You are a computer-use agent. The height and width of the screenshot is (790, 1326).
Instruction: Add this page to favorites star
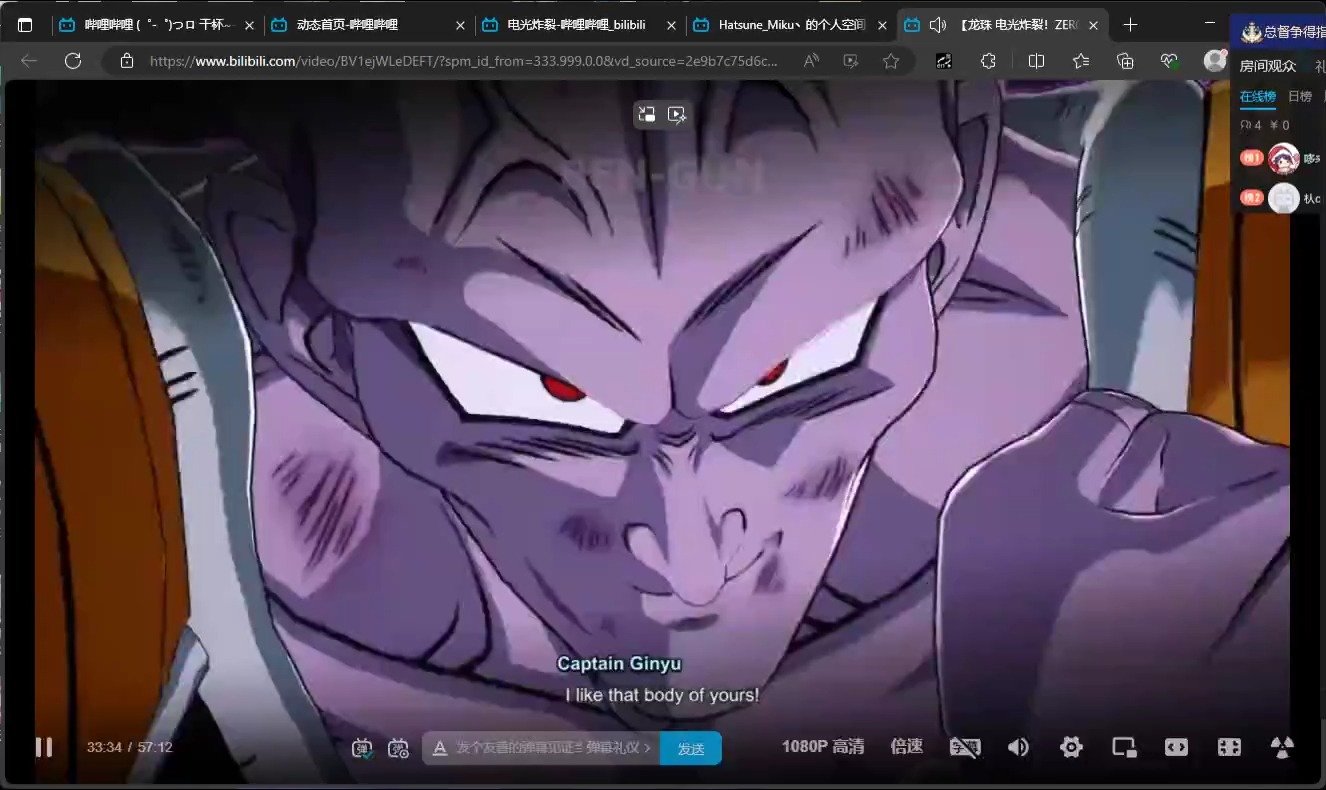[891, 61]
